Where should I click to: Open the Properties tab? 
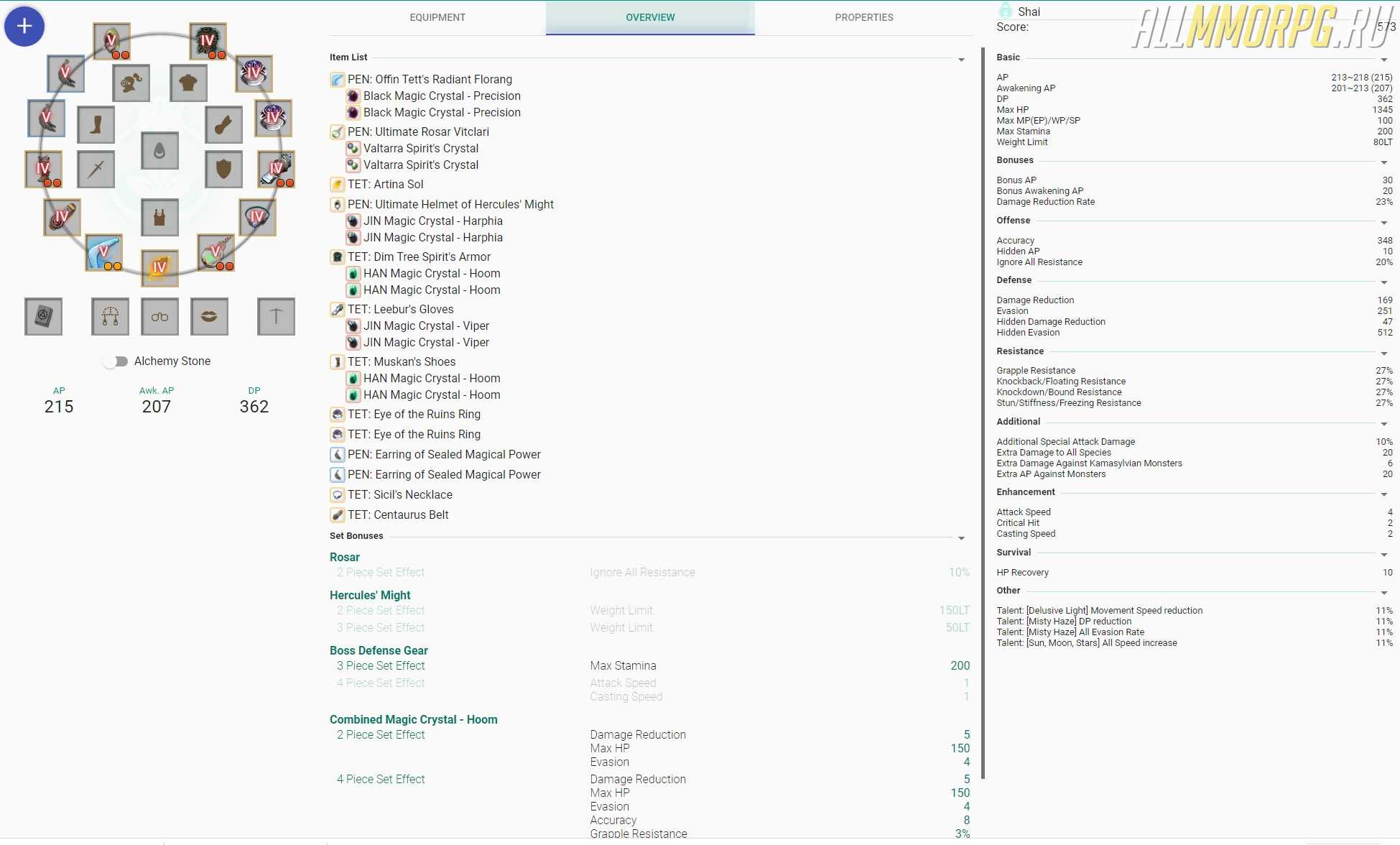tap(864, 17)
